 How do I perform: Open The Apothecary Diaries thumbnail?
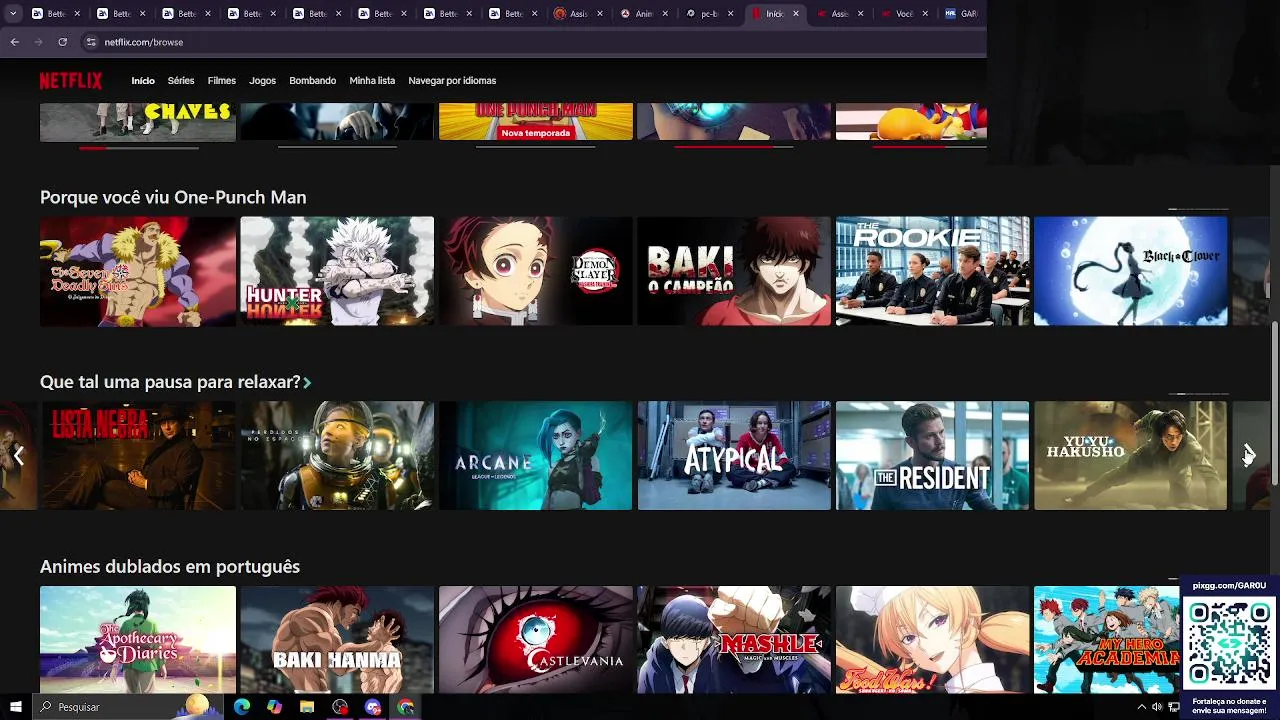coord(138,639)
